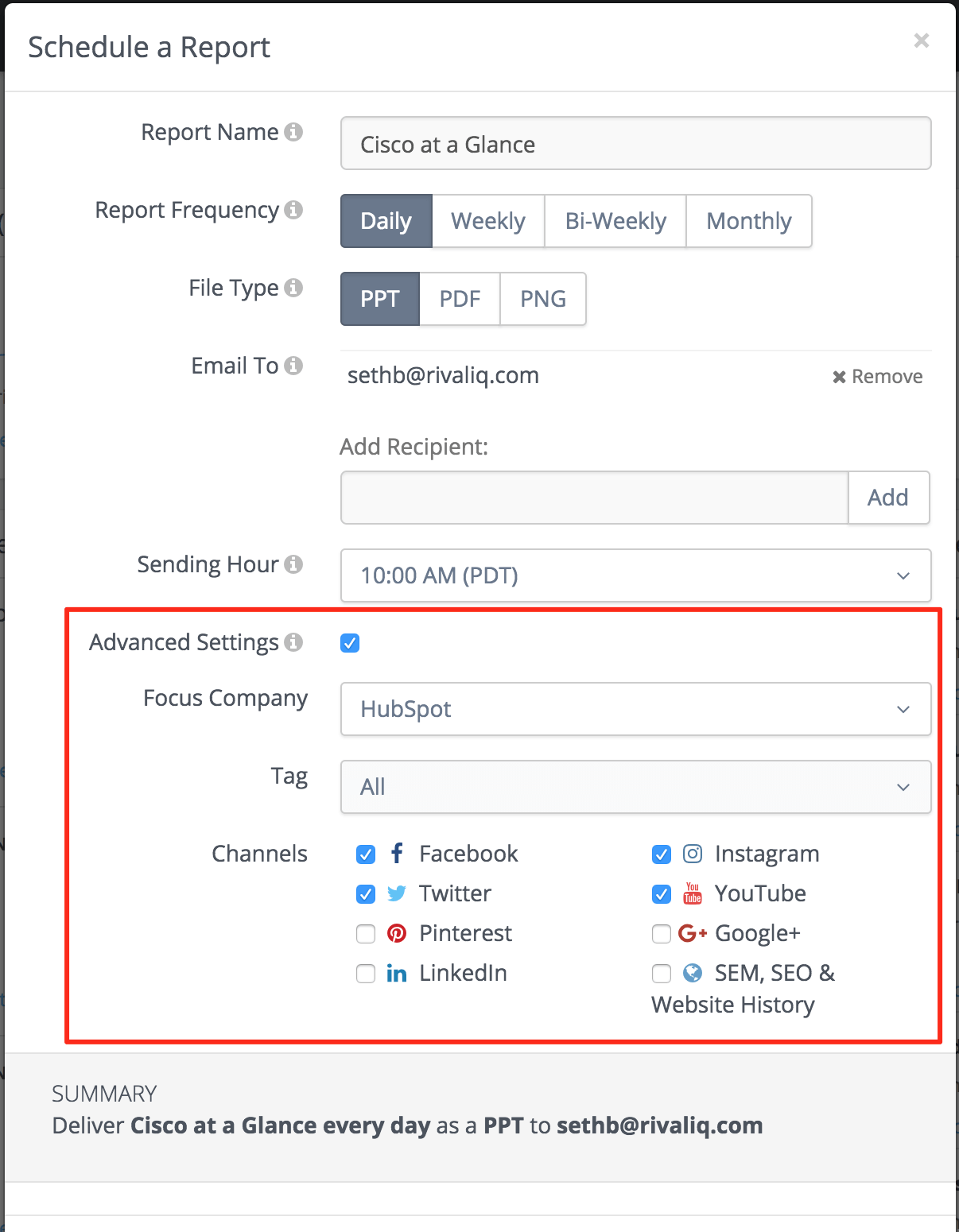Image resolution: width=959 pixels, height=1232 pixels.
Task: Open the Sending Hour dropdown
Action: (636, 575)
